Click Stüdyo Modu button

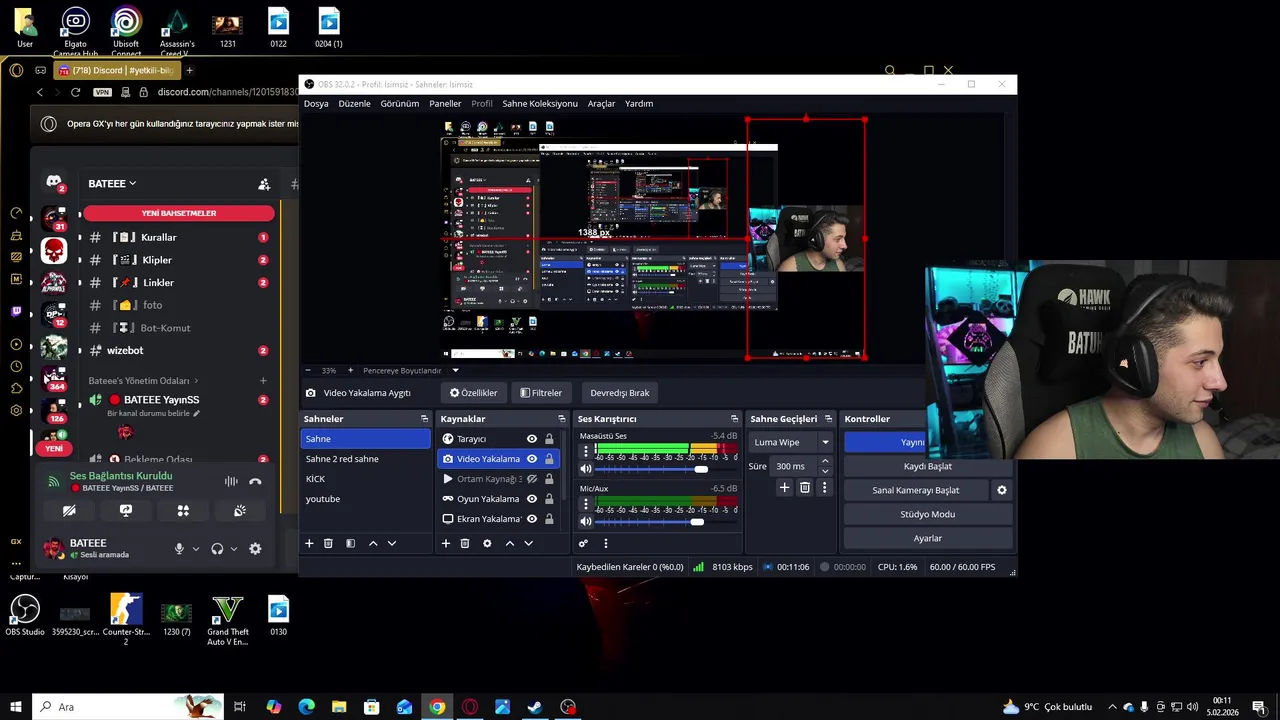(927, 514)
